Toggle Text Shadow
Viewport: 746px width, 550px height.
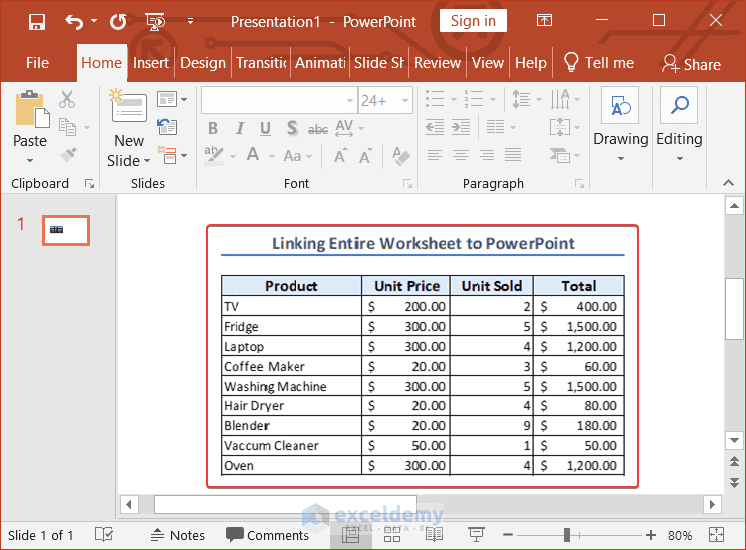(x=292, y=128)
